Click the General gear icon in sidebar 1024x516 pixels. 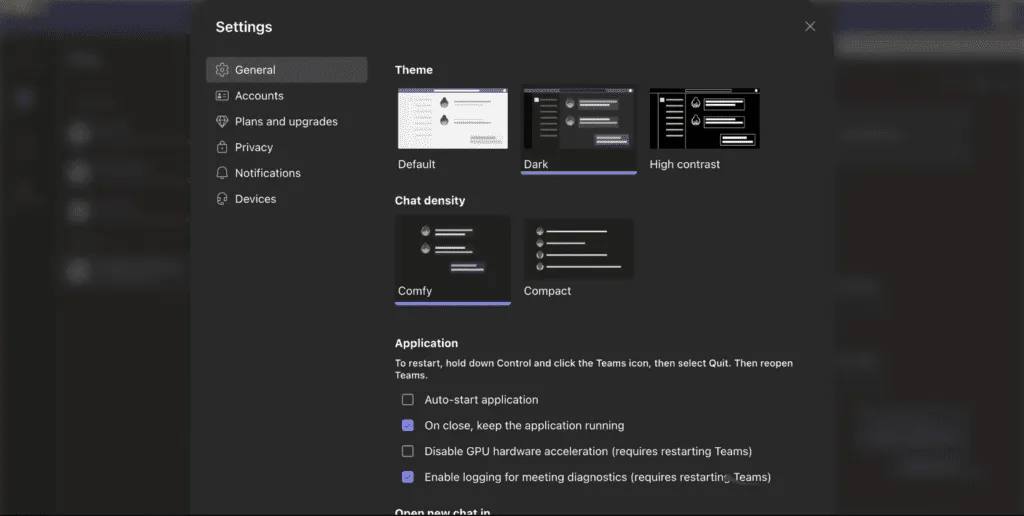pyautogui.click(x=222, y=70)
